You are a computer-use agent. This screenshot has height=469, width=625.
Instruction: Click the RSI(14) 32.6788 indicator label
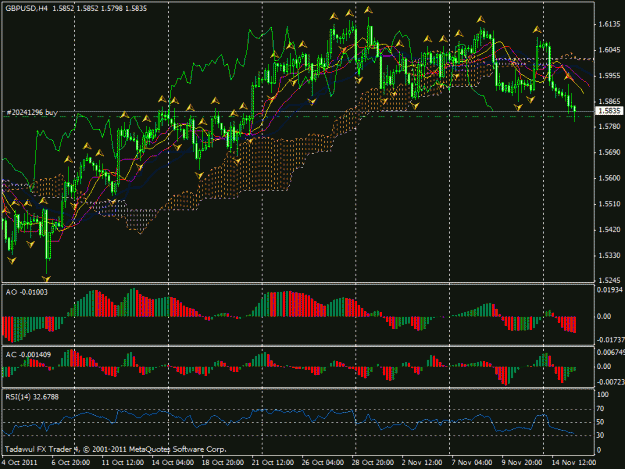click(32, 397)
